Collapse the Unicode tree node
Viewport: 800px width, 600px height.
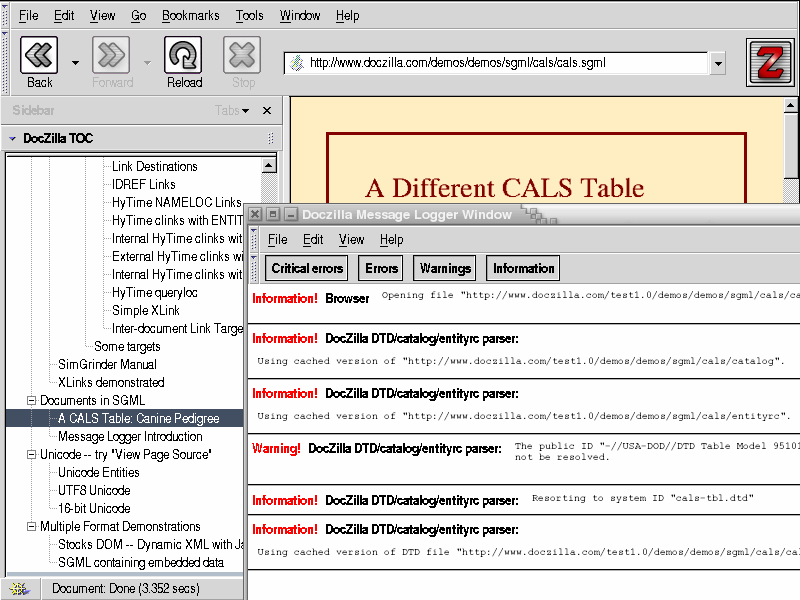click(32, 454)
